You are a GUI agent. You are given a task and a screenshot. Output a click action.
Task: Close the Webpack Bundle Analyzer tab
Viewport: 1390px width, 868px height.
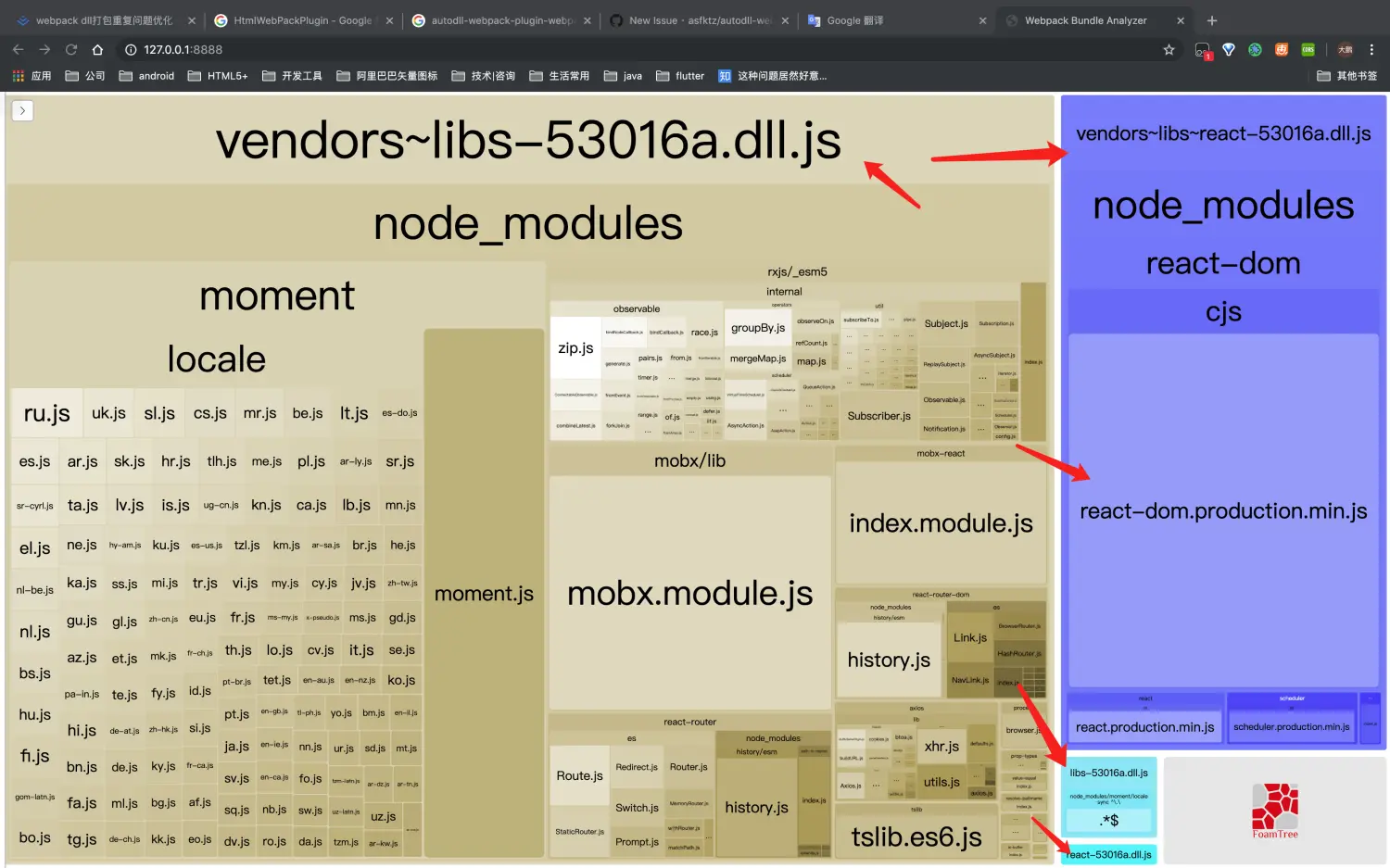pos(1181,20)
